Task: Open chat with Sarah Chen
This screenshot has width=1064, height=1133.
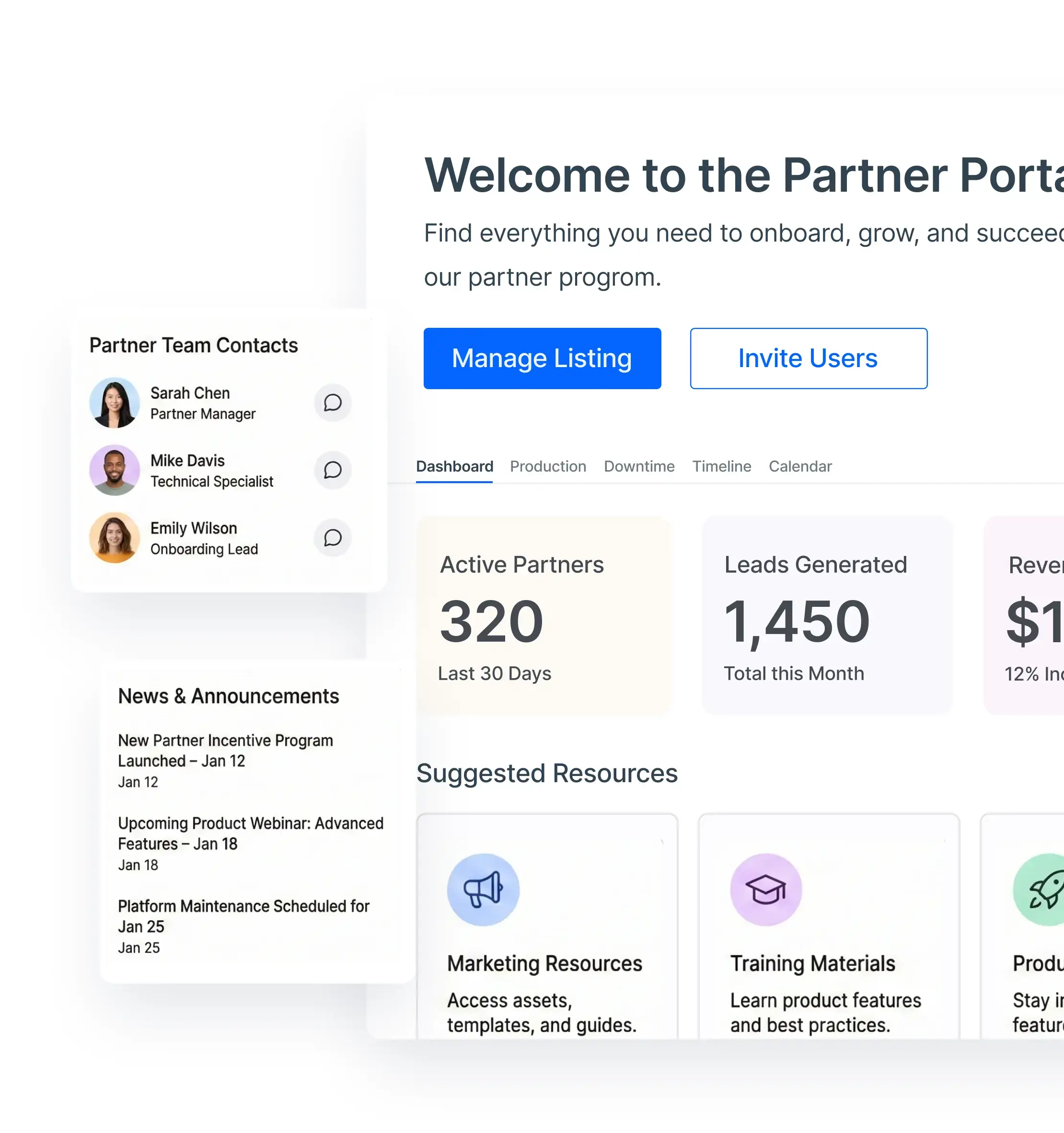Action: 333,403
